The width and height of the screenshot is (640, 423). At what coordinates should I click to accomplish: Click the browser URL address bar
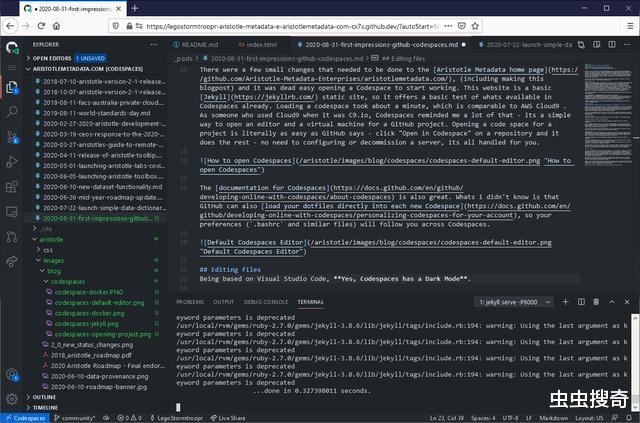294,26
